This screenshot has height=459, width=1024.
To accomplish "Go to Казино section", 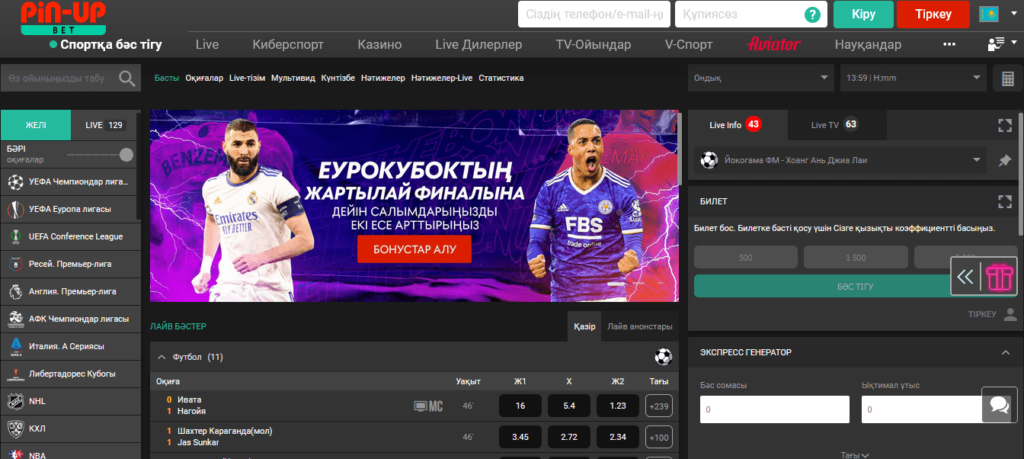I will (379, 44).
